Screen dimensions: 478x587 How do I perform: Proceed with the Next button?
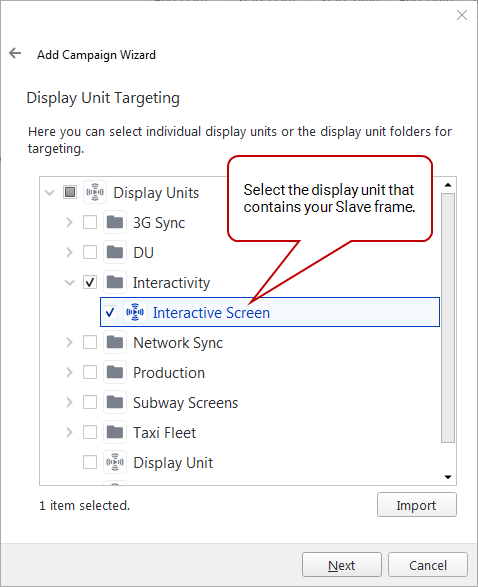(342, 565)
